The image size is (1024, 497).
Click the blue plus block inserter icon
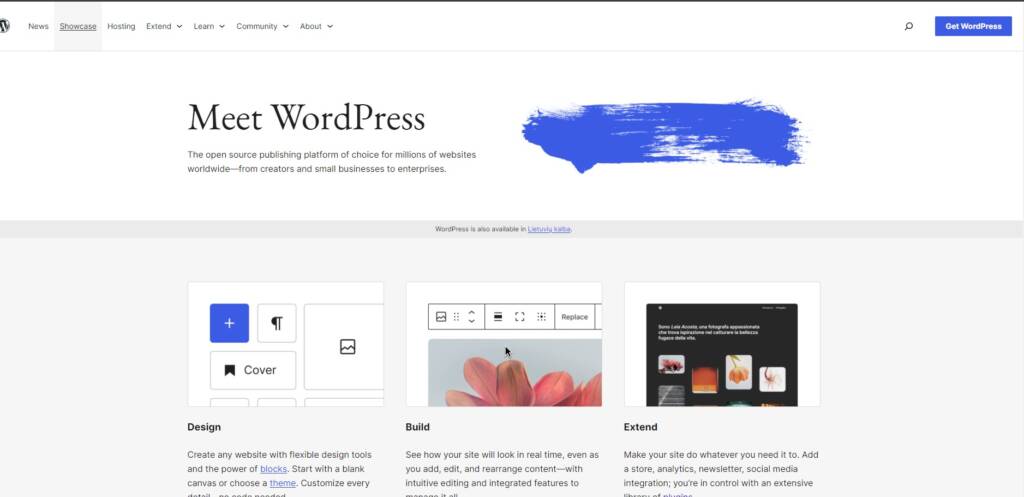tap(229, 323)
